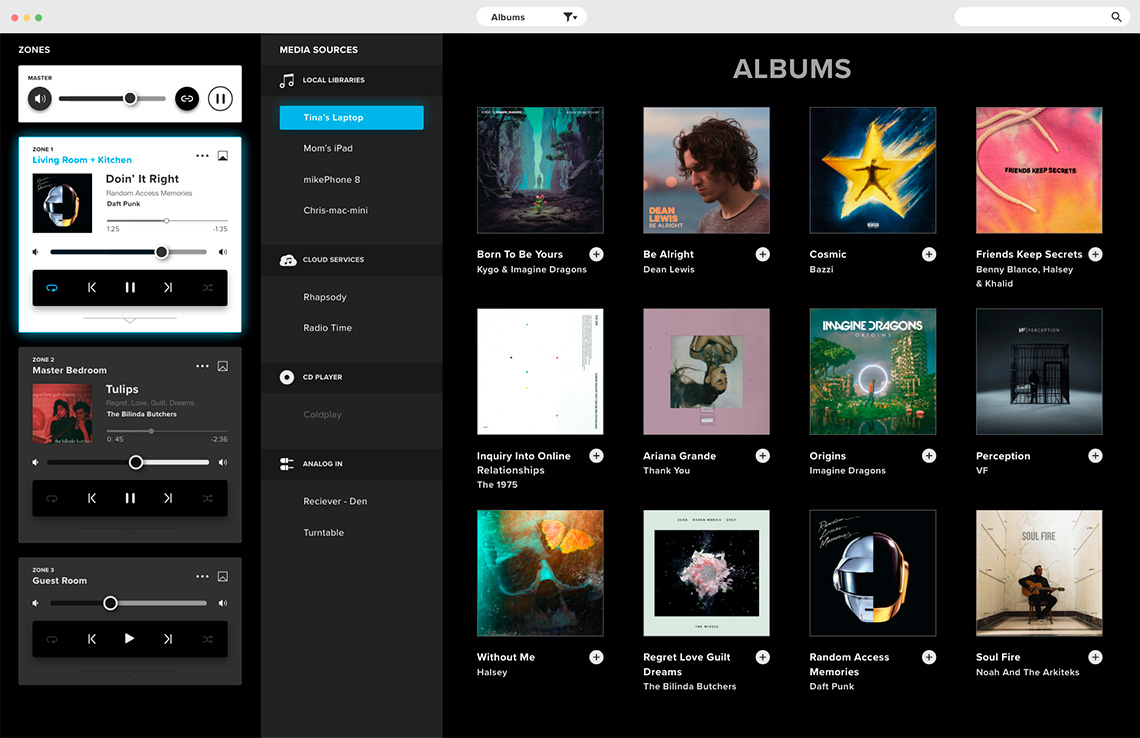Toggle shuffle in Master Bedroom

pos(208,499)
